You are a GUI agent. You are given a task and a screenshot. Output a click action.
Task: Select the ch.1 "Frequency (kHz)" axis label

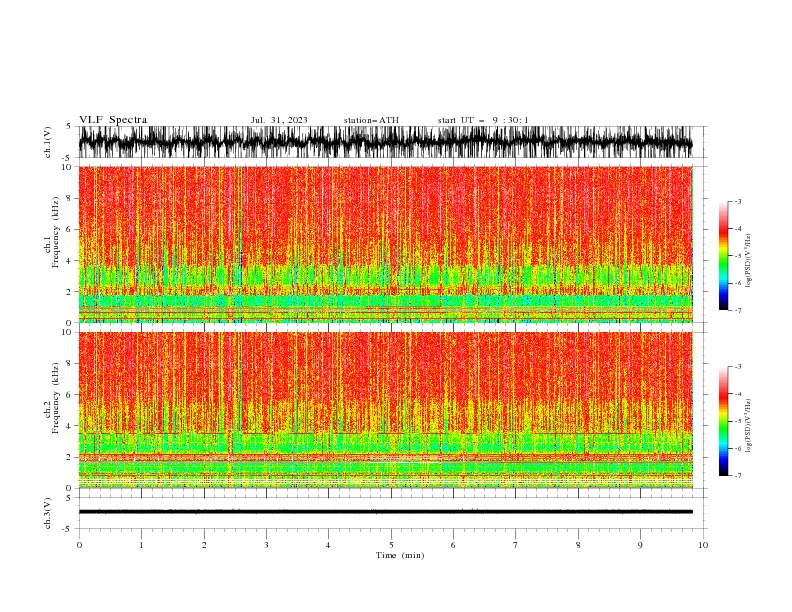click(55, 232)
